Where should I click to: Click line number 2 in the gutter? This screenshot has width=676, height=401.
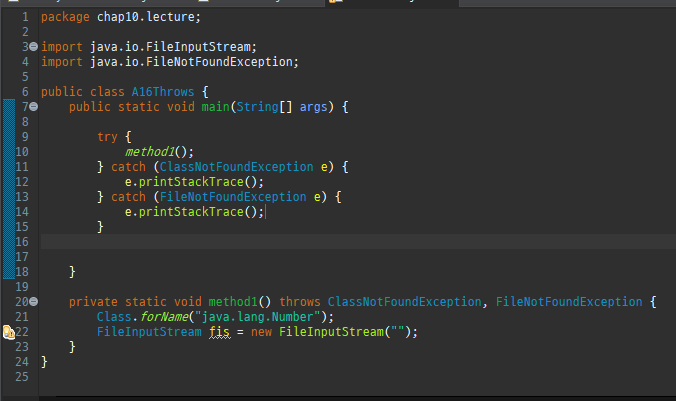25,32
